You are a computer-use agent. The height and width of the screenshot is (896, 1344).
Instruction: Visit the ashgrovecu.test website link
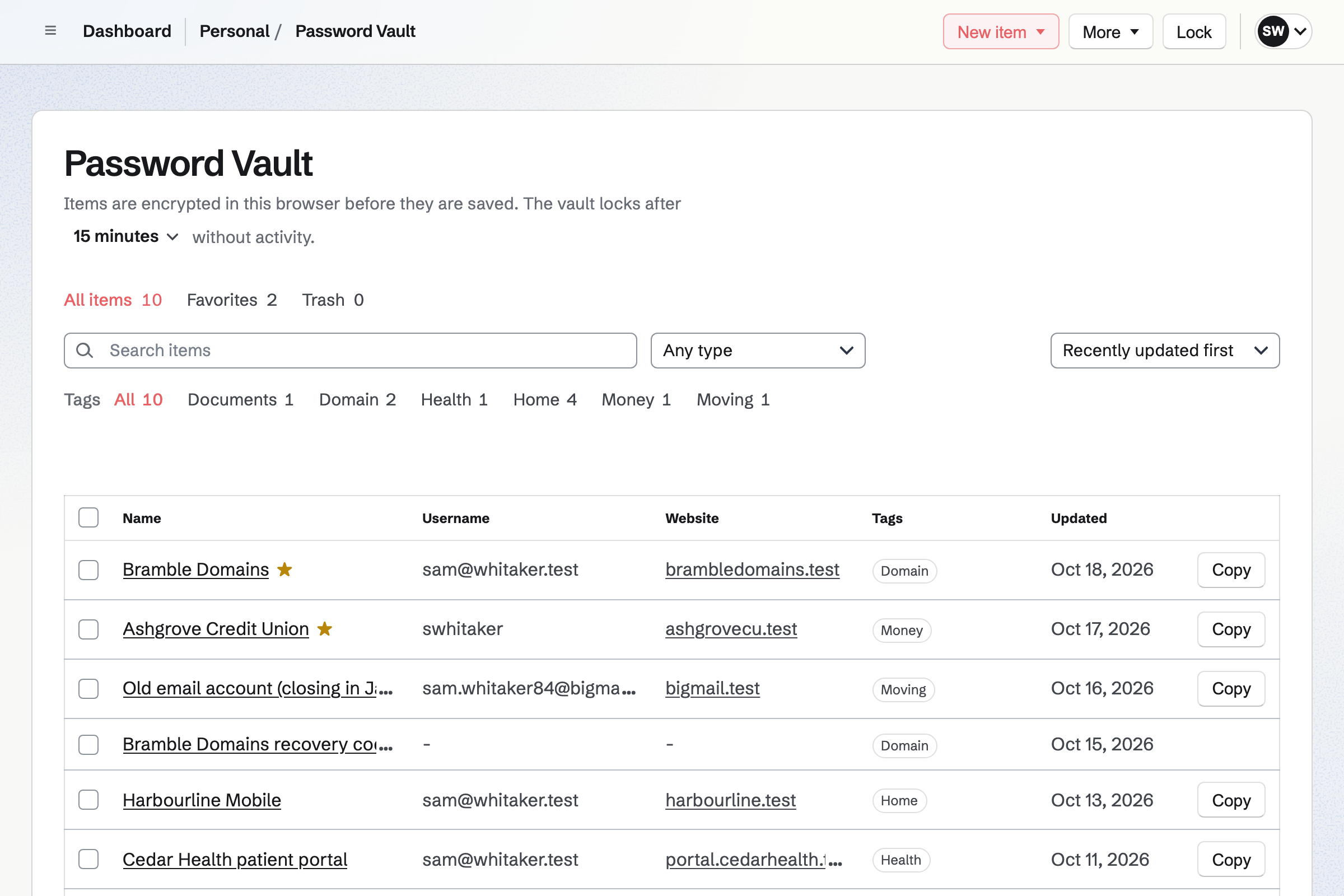pos(731,629)
